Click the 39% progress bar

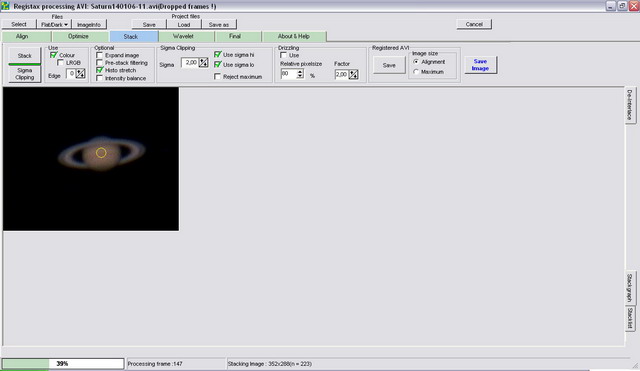click(63, 364)
